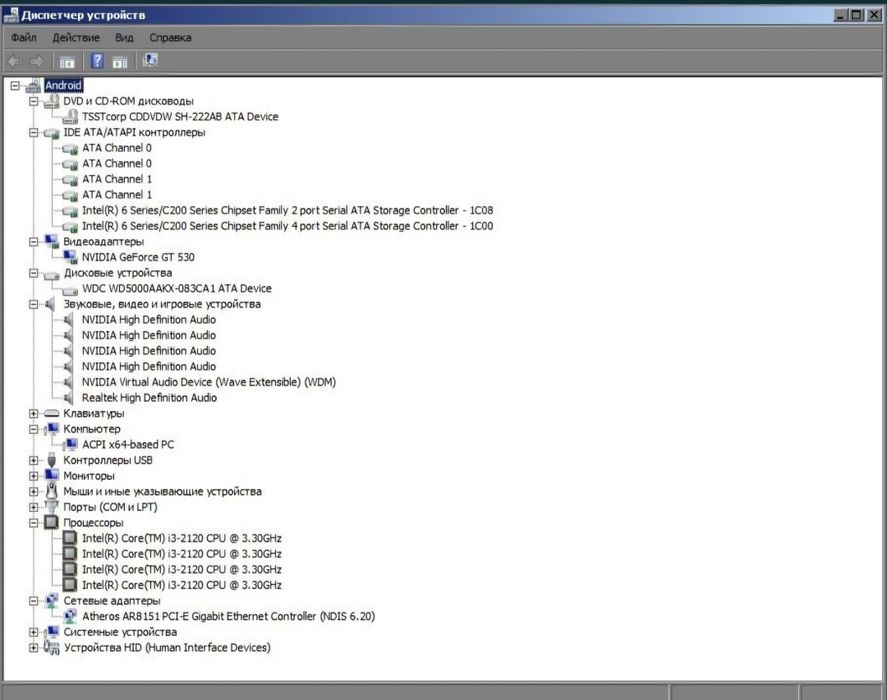The height and width of the screenshot is (700, 887).
Task: Click the DVD and CD-ROM drives category icon
Action: (52, 101)
